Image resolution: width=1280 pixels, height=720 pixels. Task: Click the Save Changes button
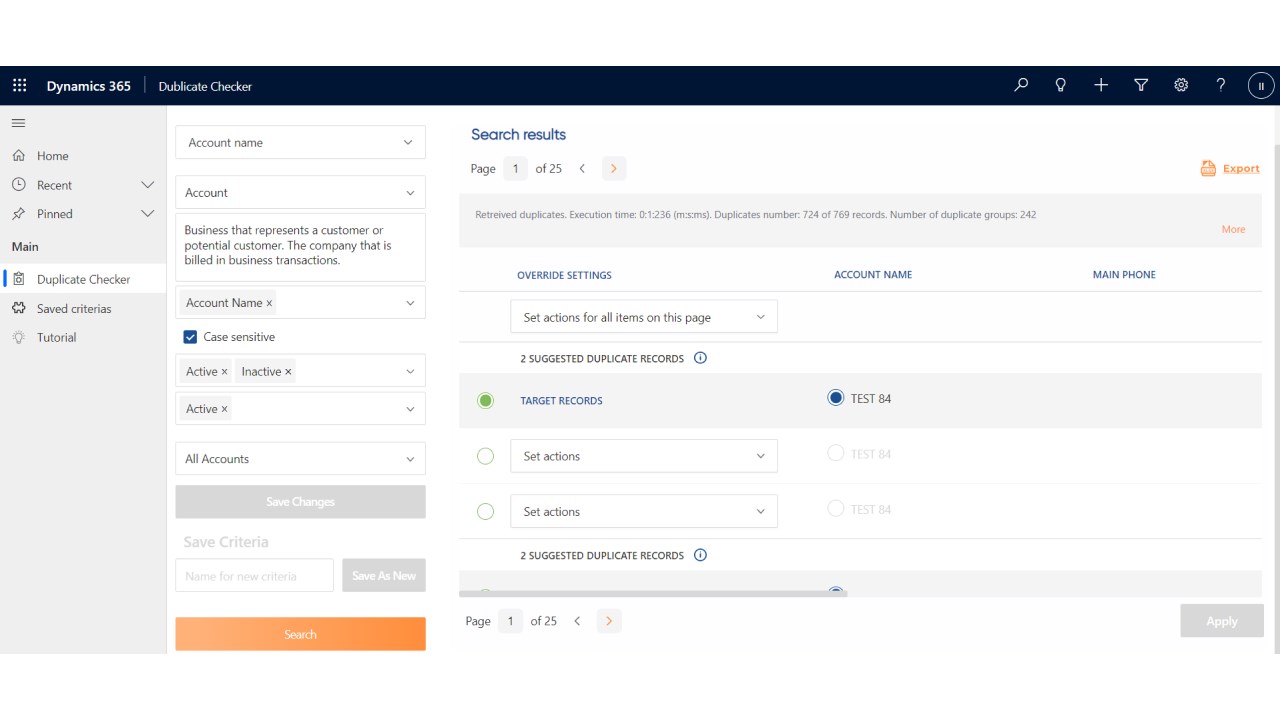click(x=300, y=502)
